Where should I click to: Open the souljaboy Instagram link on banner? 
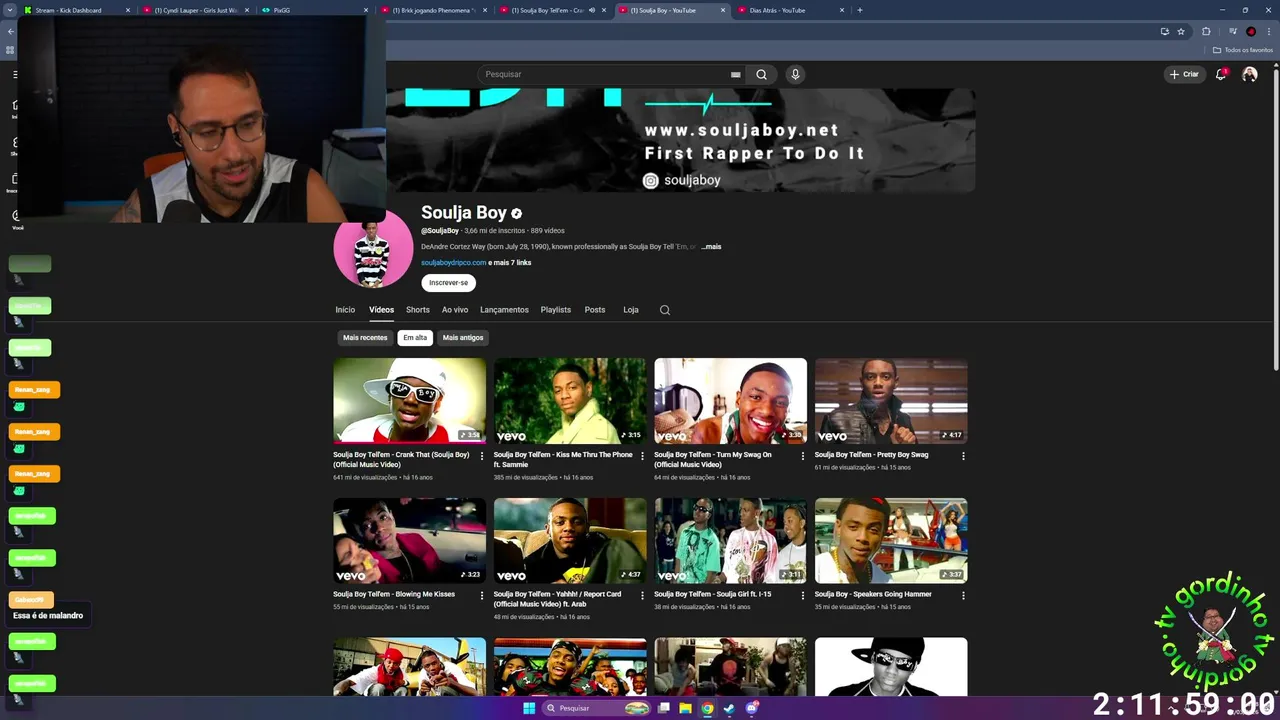682,180
